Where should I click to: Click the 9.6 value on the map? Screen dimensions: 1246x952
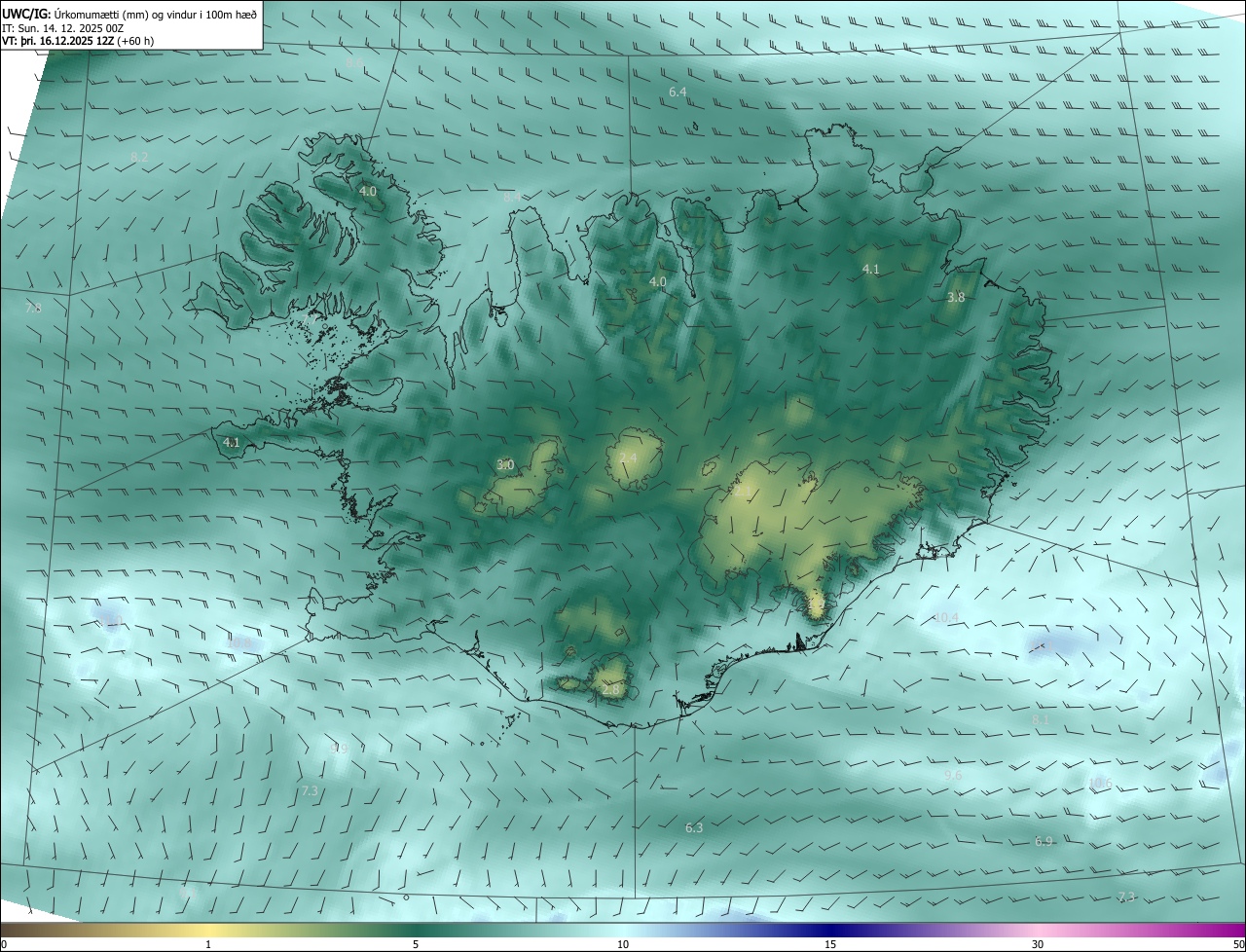[x=953, y=775]
